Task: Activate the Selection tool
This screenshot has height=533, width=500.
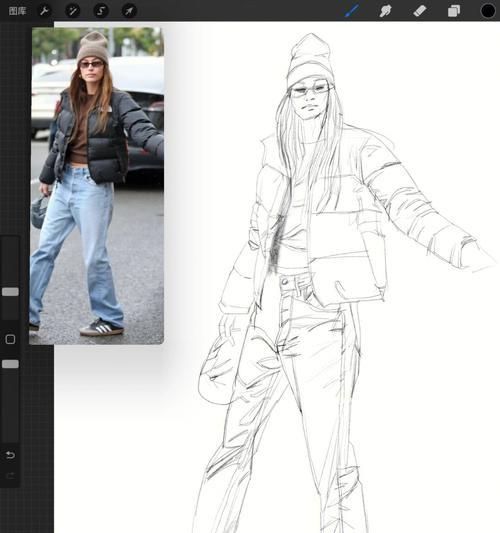Action: 101,11
